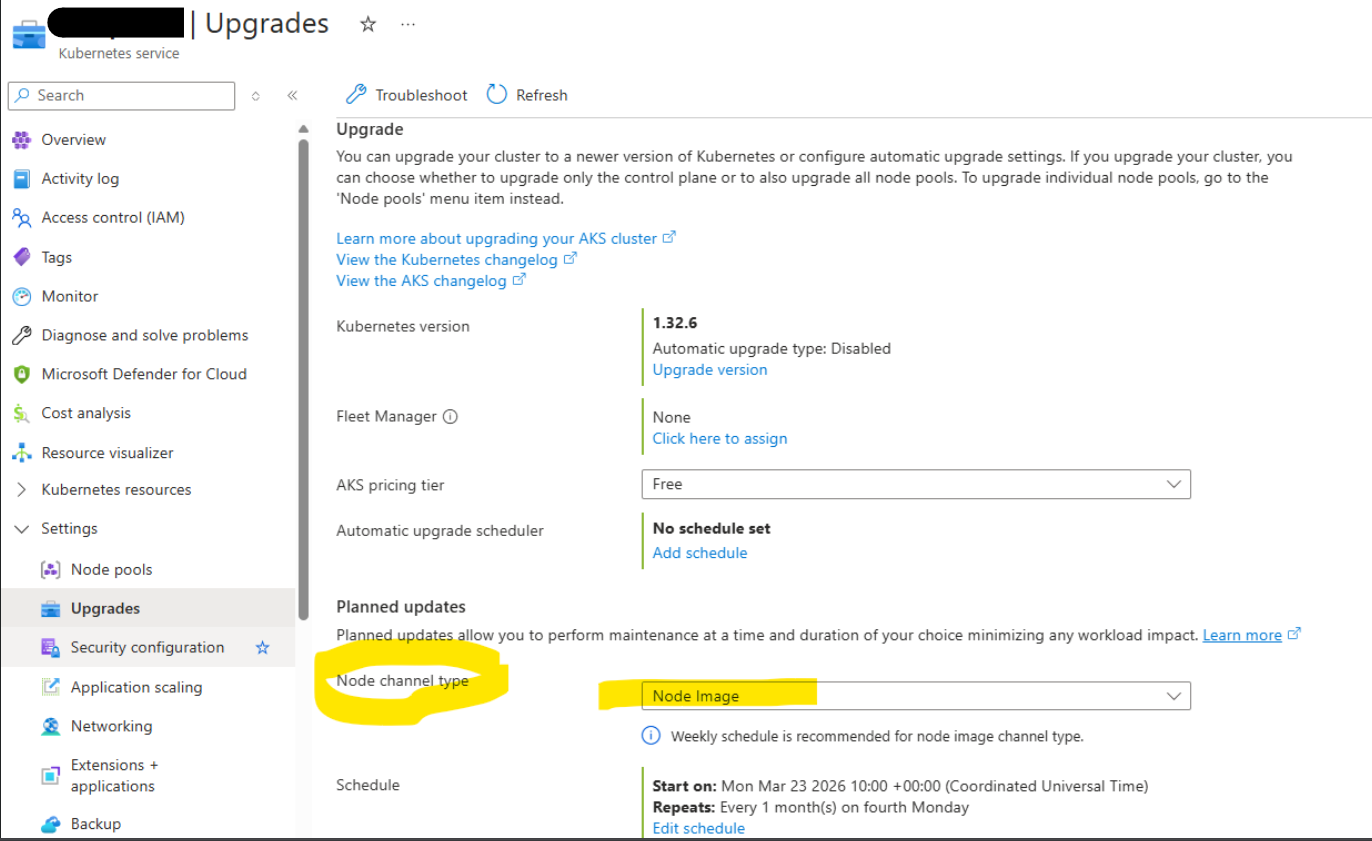
Task: Click the Node pools icon
Action: pos(51,570)
